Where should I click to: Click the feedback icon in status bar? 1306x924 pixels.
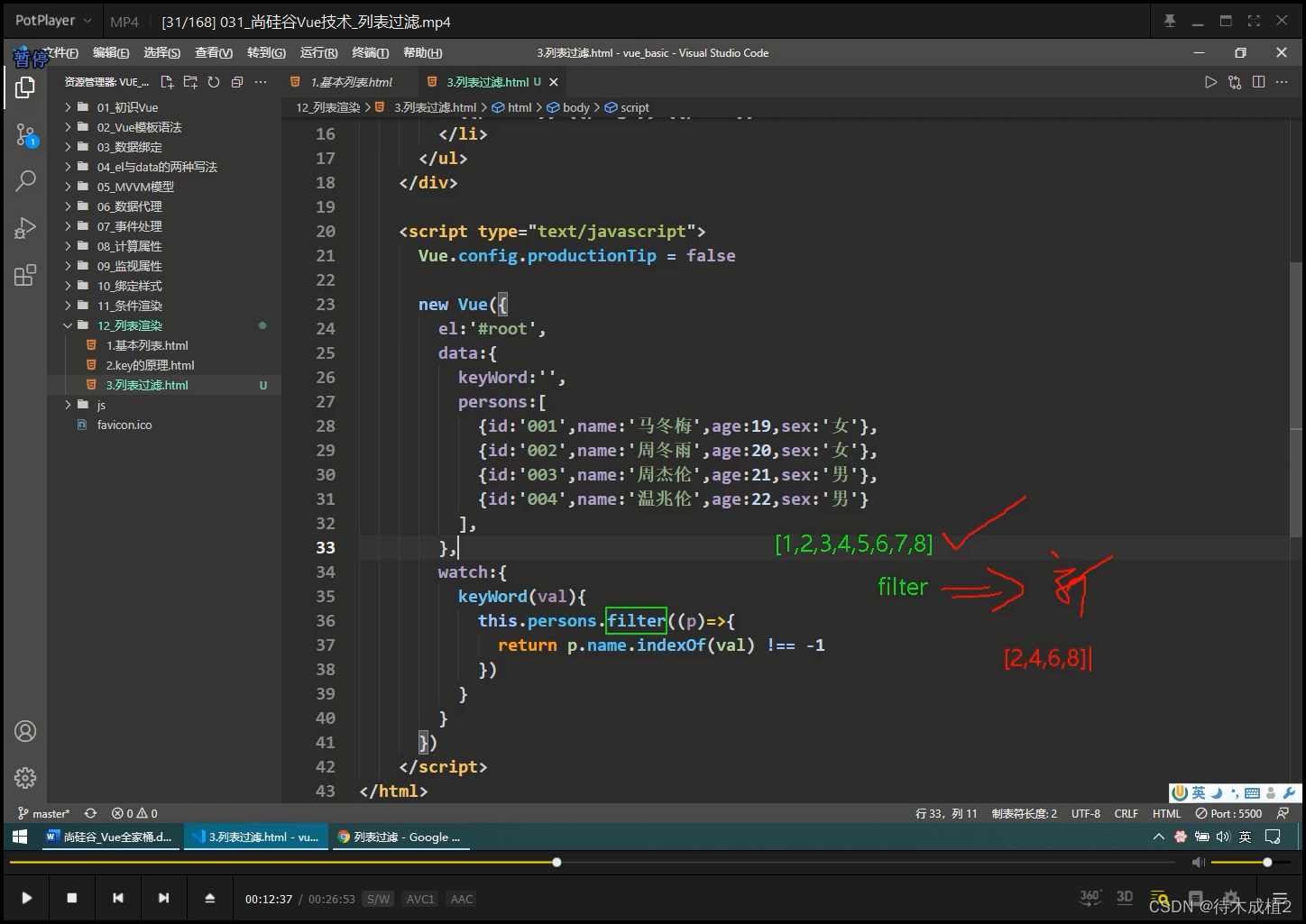coord(1283,813)
